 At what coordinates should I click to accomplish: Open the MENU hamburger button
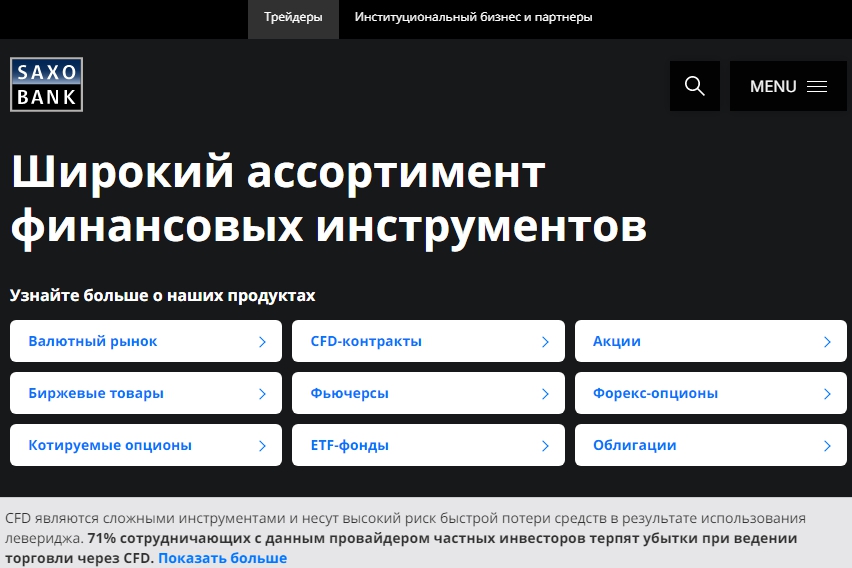(x=788, y=86)
